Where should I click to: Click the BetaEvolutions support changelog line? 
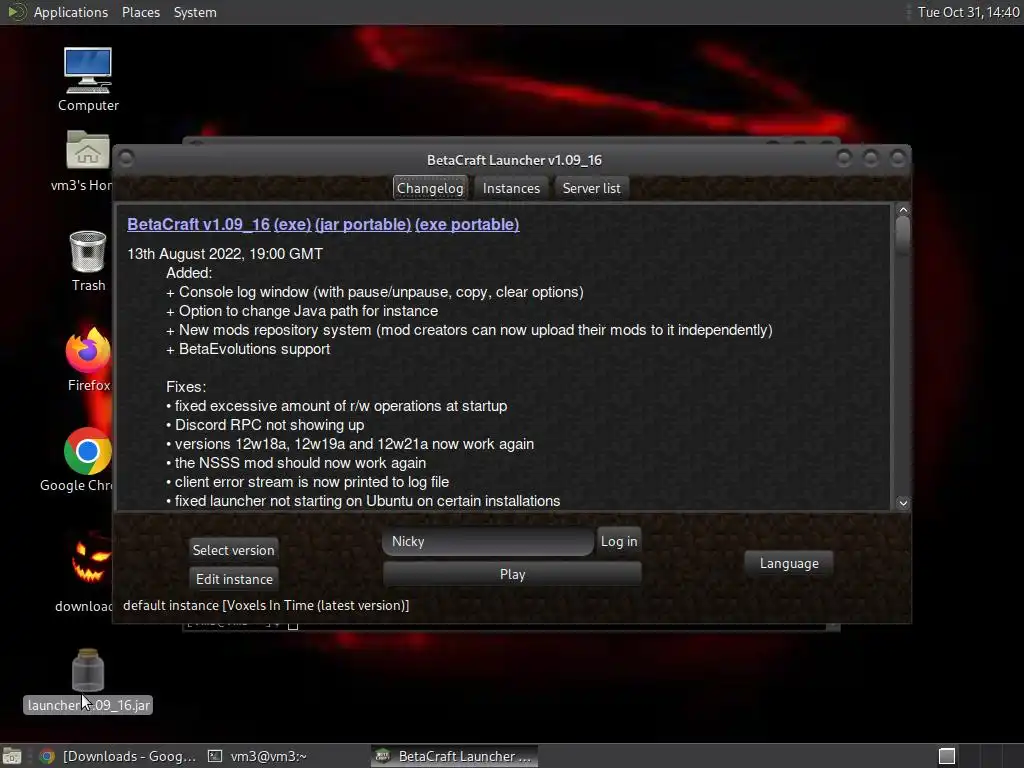coord(248,349)
